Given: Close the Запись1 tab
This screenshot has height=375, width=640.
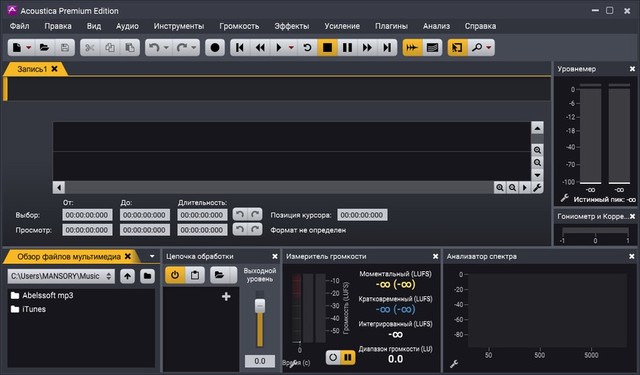Looking at the screenshot, I should point(54,69).
